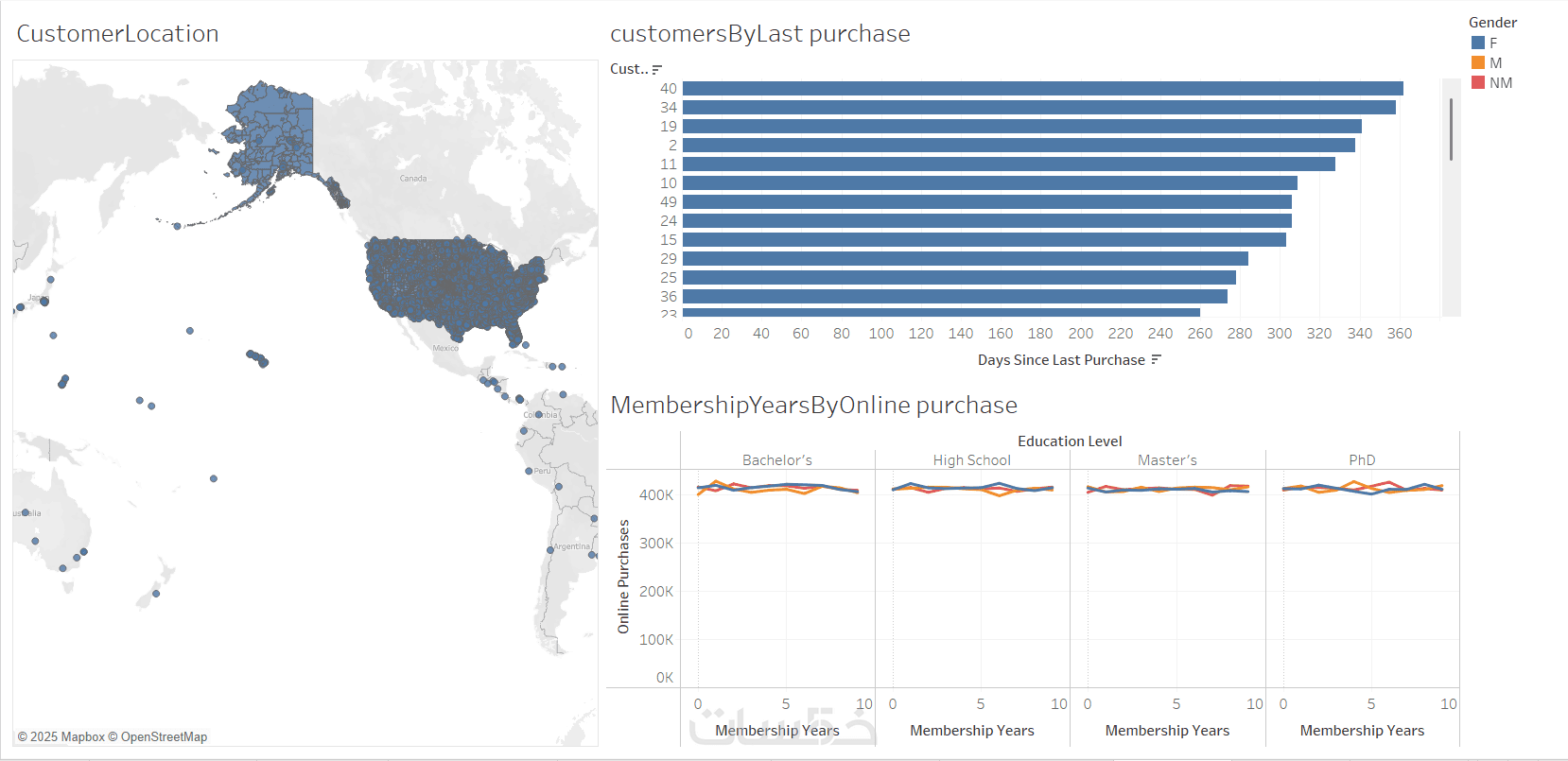Click the customersByLast purchase chart title
This screenshot has width=1568, height=761.
click(760, 34)
